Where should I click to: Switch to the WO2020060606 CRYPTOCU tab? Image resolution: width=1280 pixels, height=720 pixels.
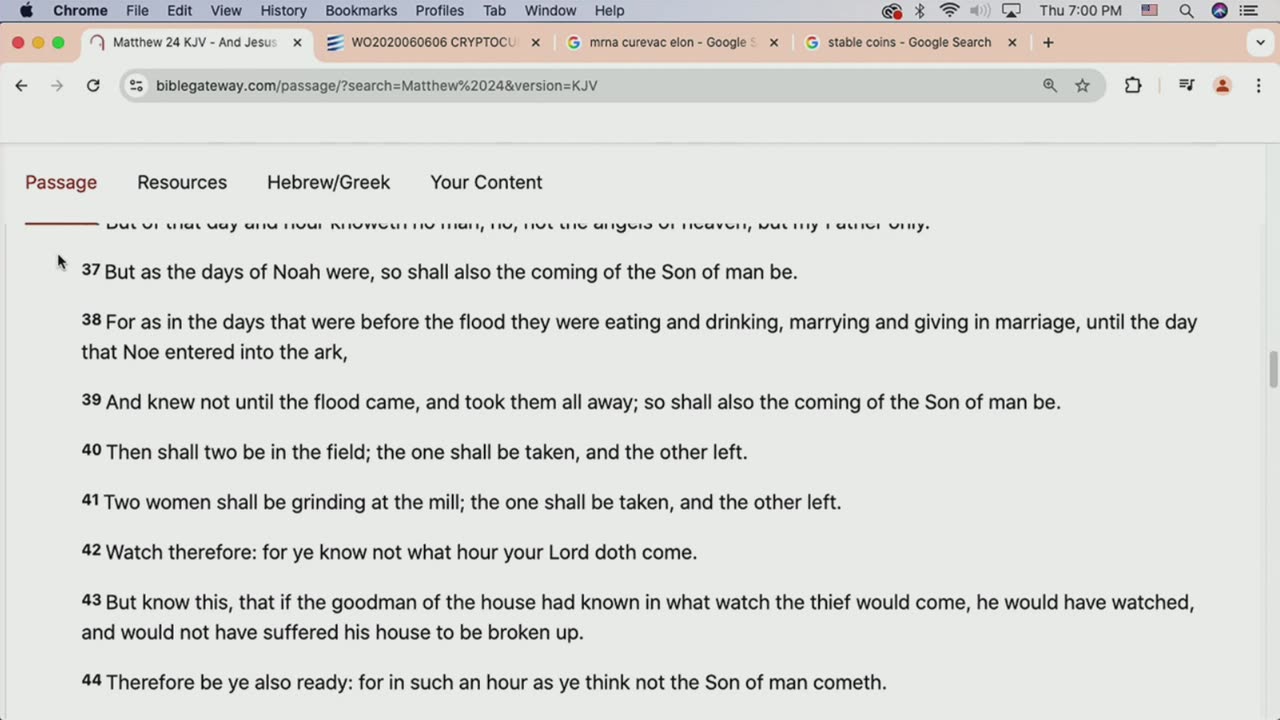pyautogui.click(x=433, y=43)
